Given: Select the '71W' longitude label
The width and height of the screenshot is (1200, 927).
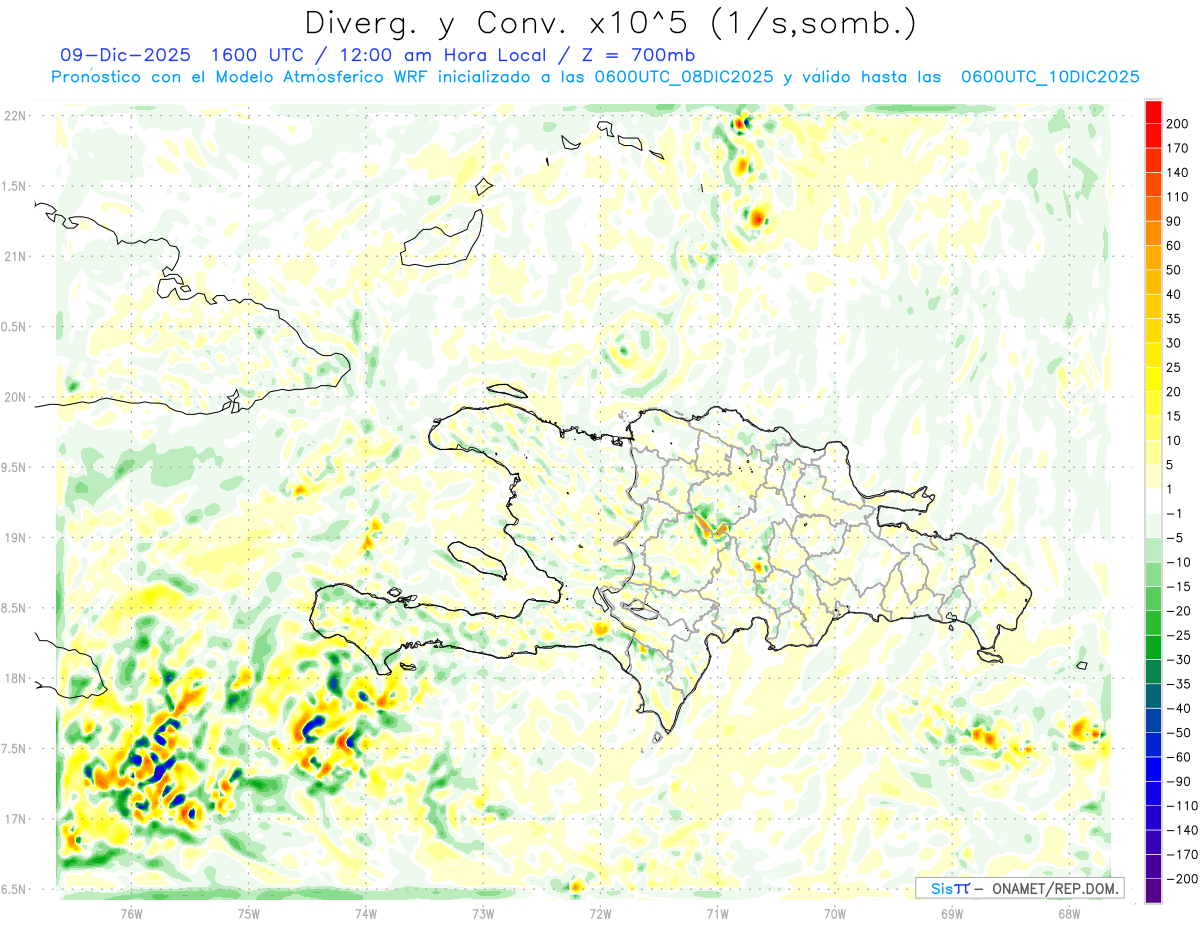Looking at the screenshot, I should point(717,913).
